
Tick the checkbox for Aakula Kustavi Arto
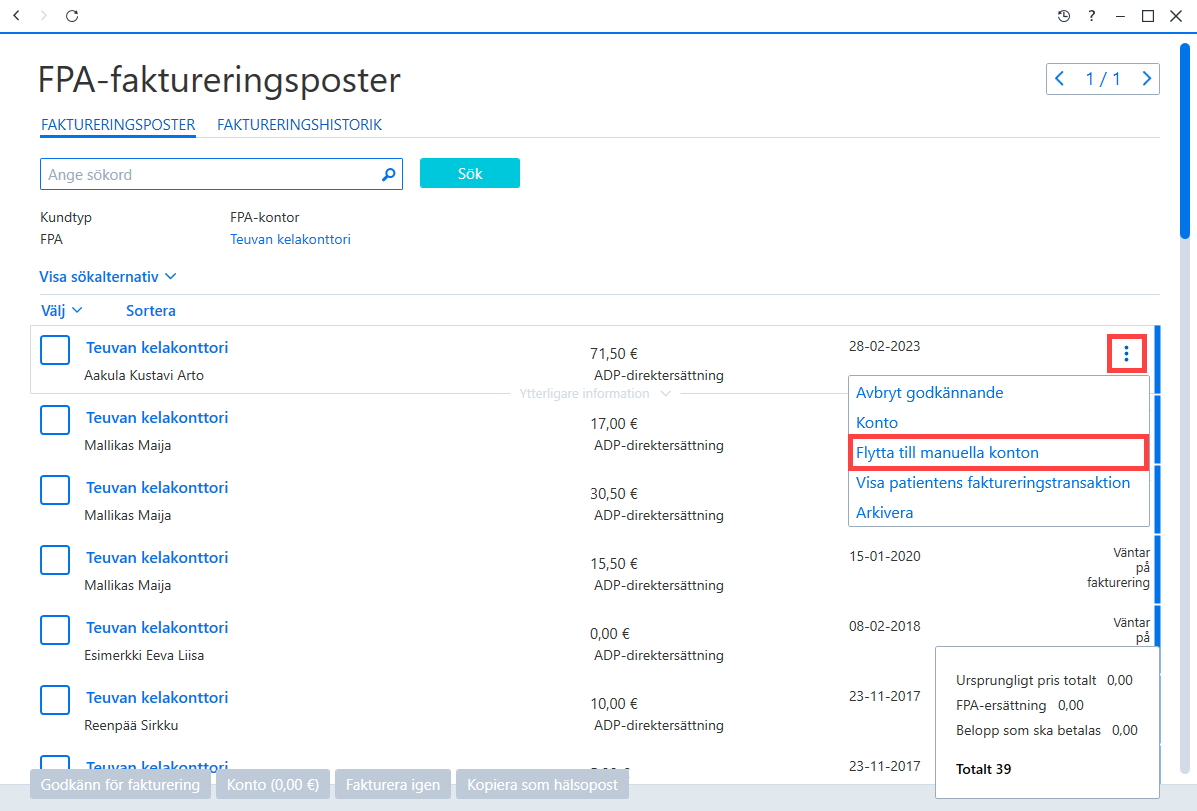click(55, 350)
